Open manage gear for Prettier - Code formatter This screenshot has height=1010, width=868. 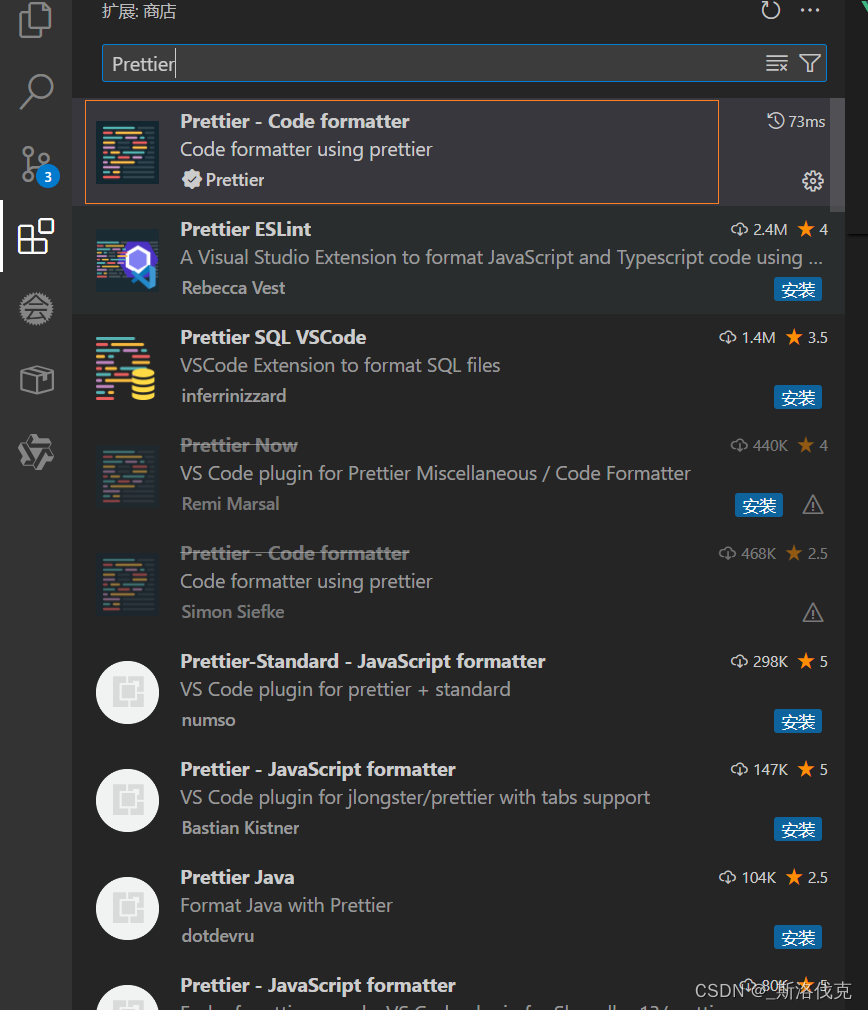[x=813, y=181]
